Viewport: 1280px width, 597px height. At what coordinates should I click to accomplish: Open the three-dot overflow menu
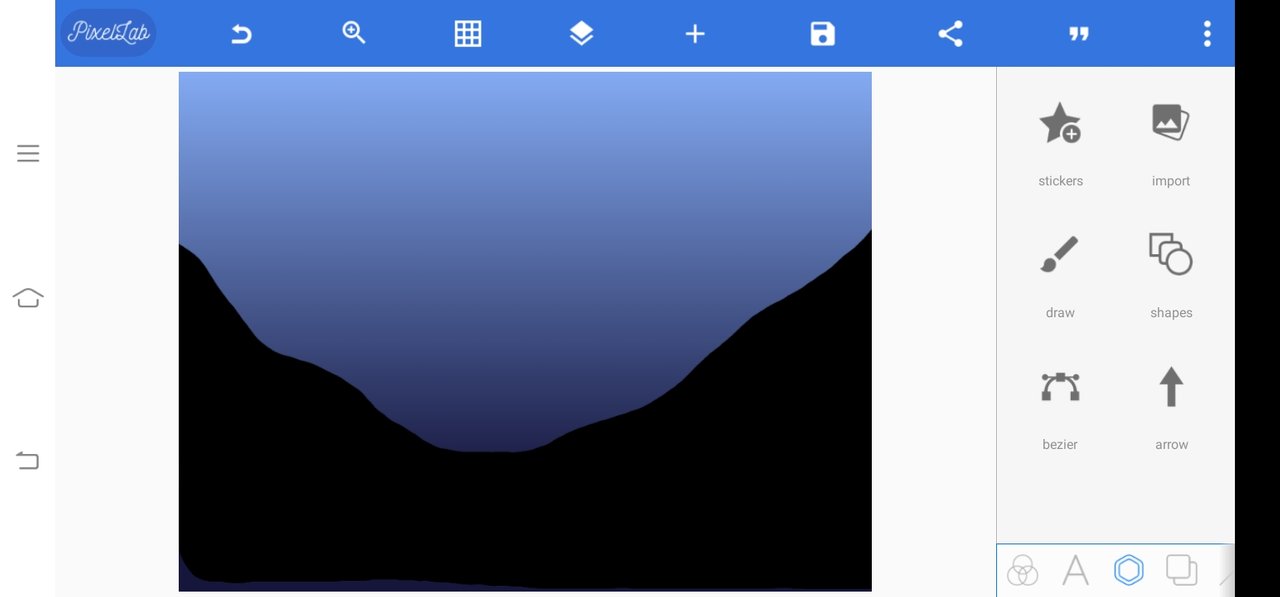tap(1207, 34)
